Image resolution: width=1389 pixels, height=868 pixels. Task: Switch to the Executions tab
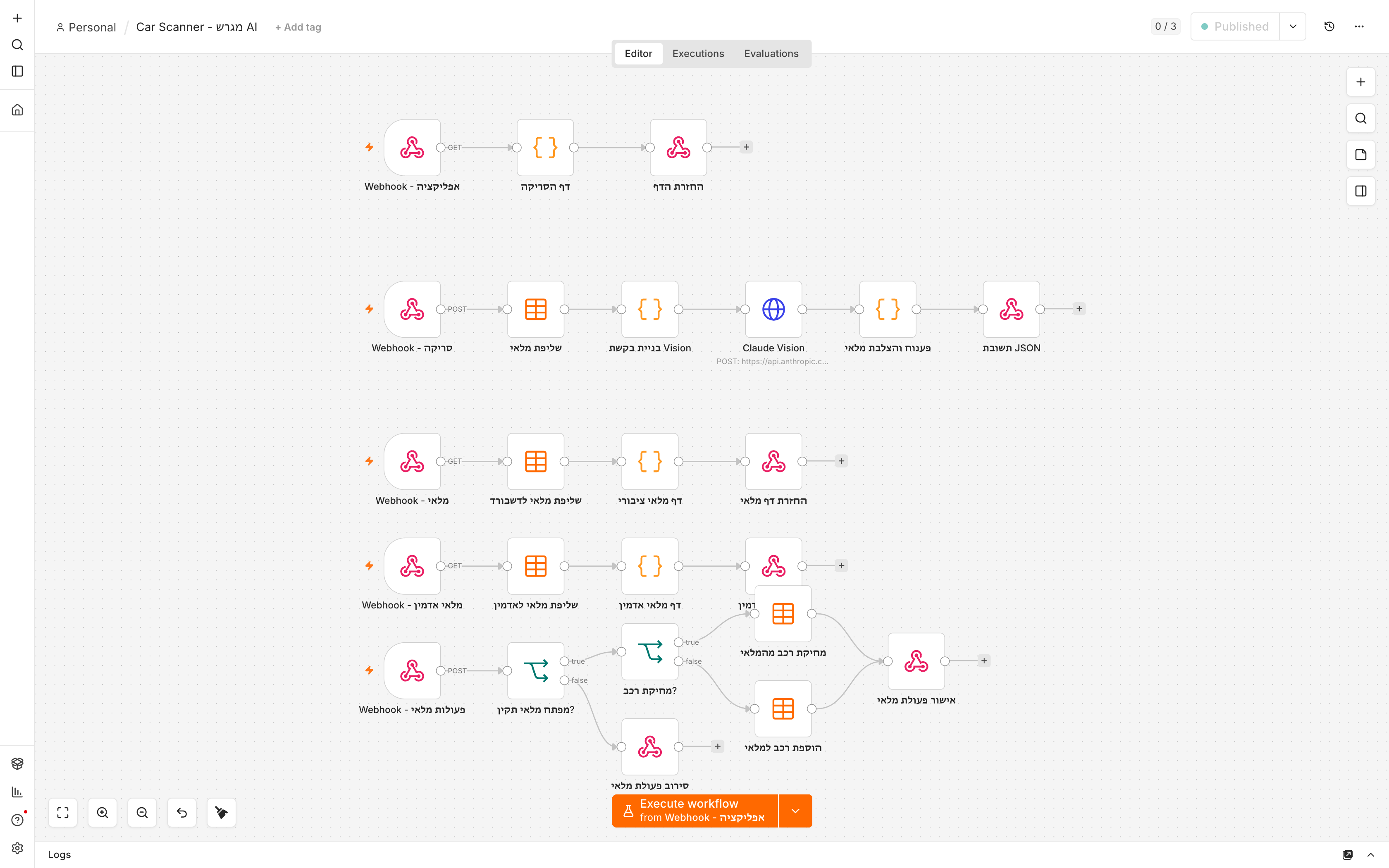698,53
